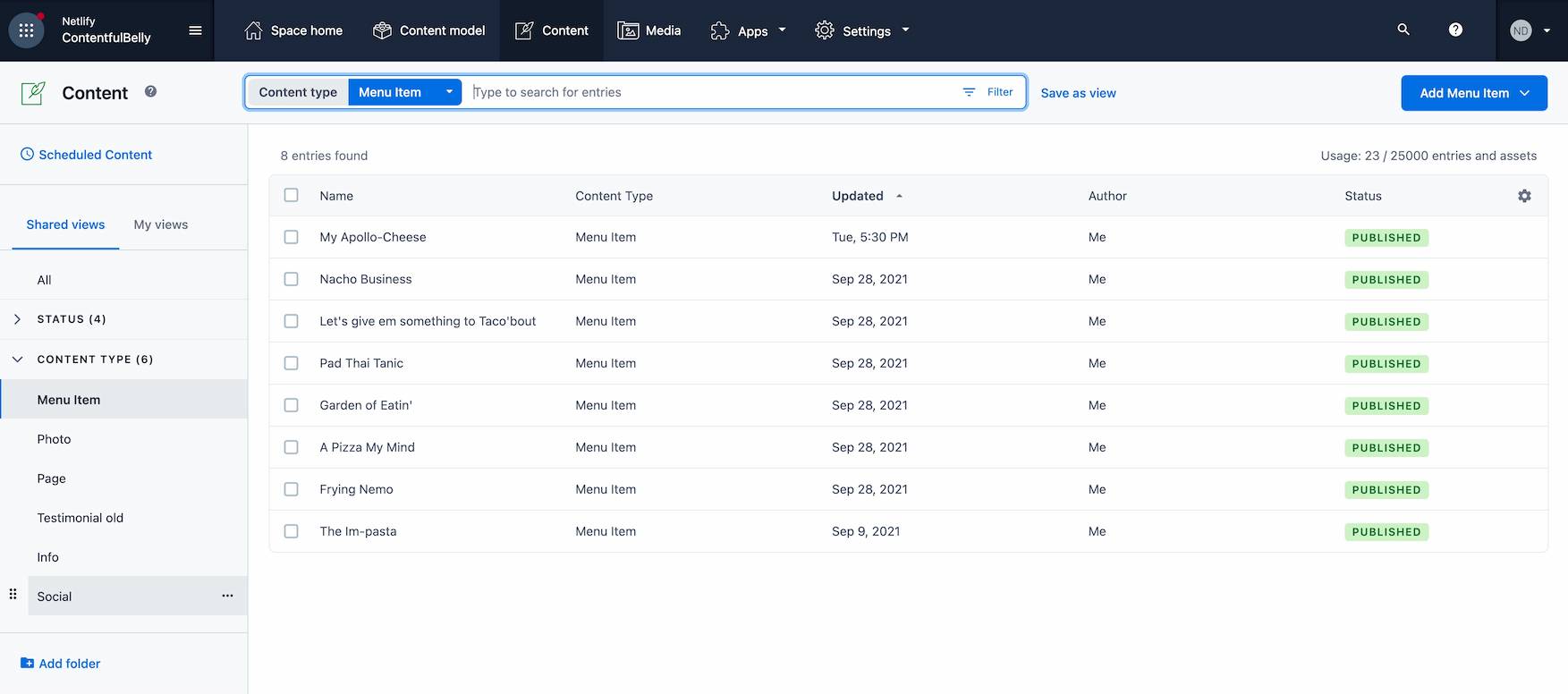Sort by the Updated column header
Screen dimensions: 1568x694
(858, 196)
